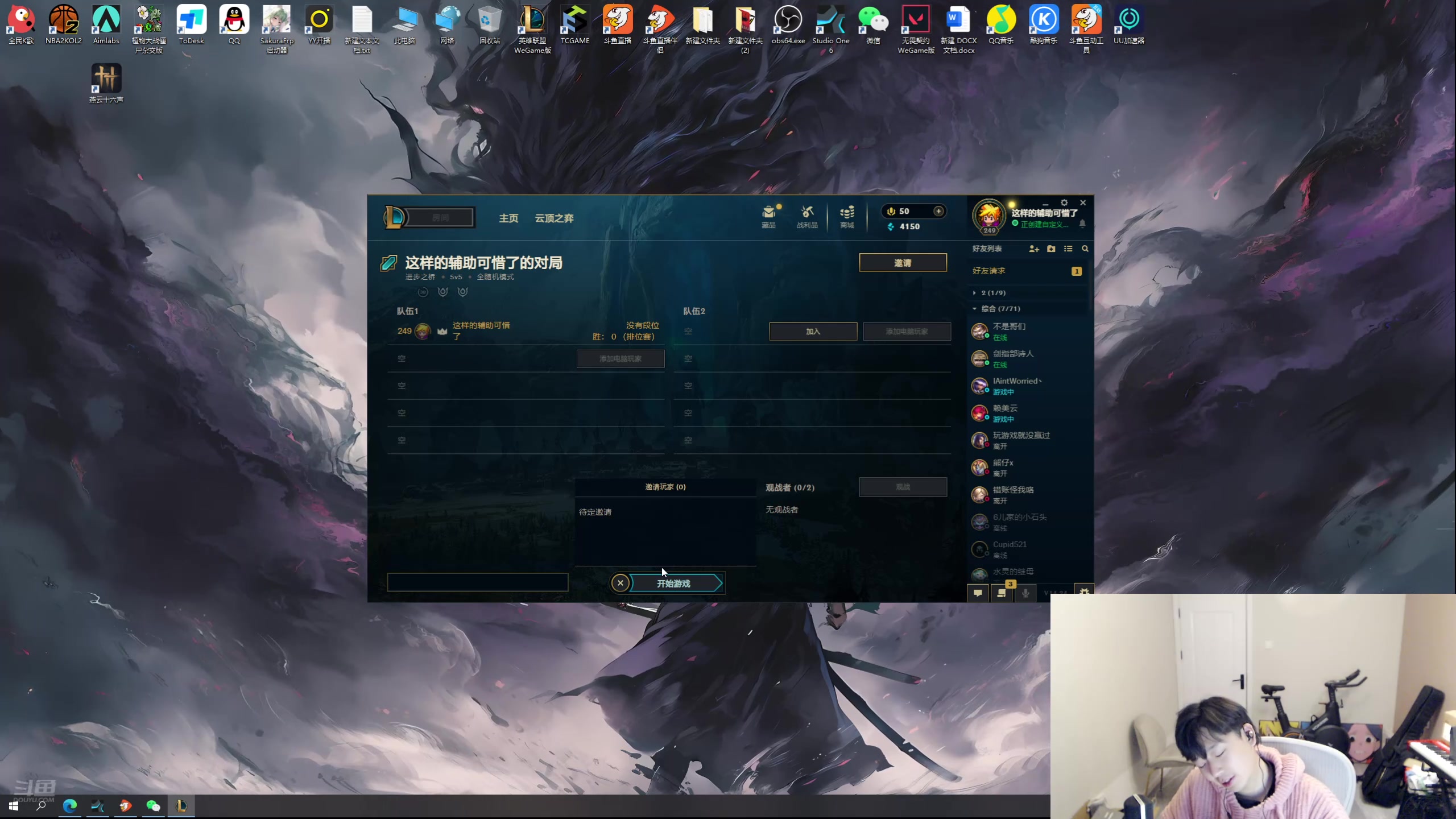1456x819 pixels.
Task: Click 添加电脑玩家 under team 1
Action: 621,359
